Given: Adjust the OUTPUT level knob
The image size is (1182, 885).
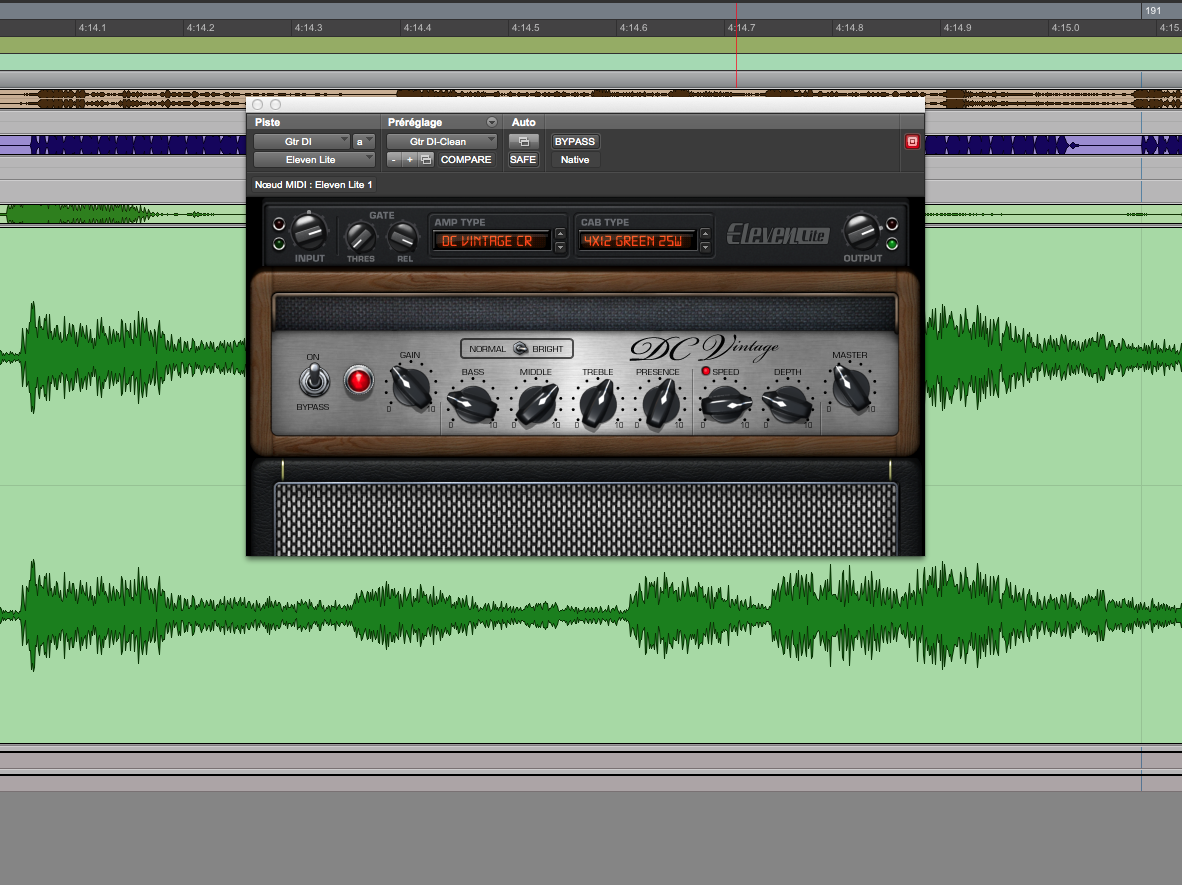Looking at the screenshot, I should tap(861, 232).
